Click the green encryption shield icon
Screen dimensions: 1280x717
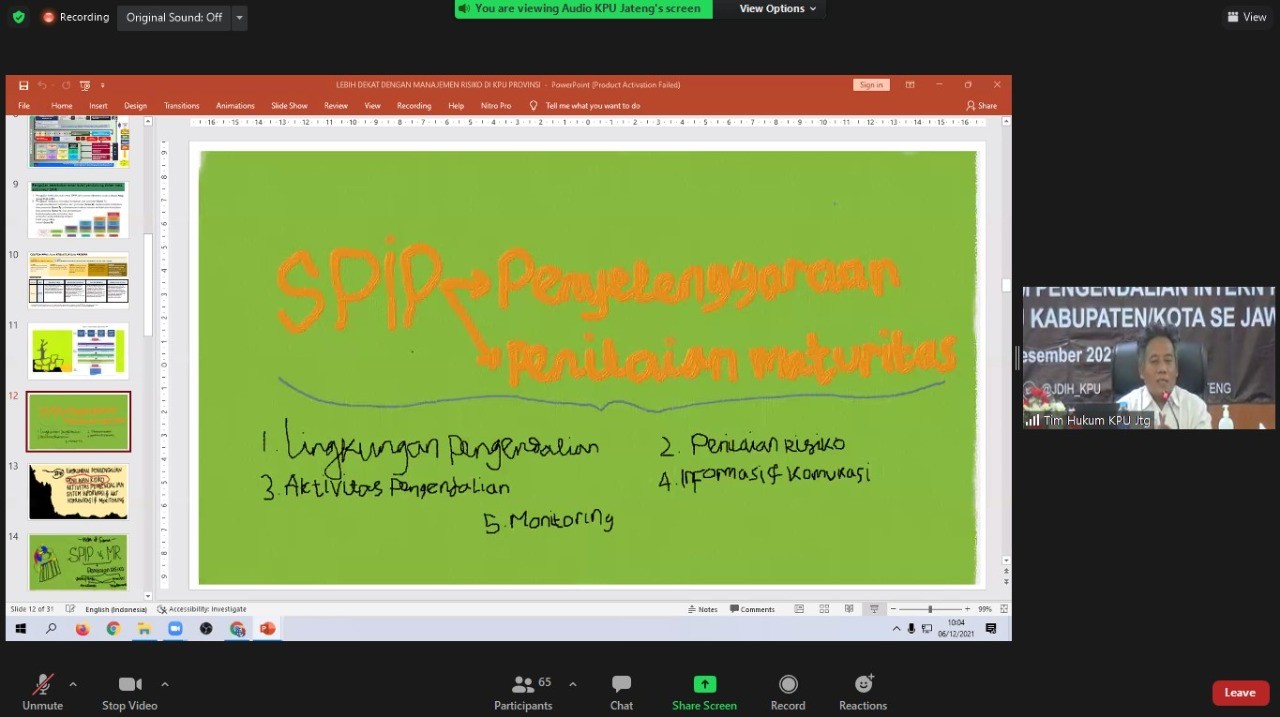(x=18, y=17)
